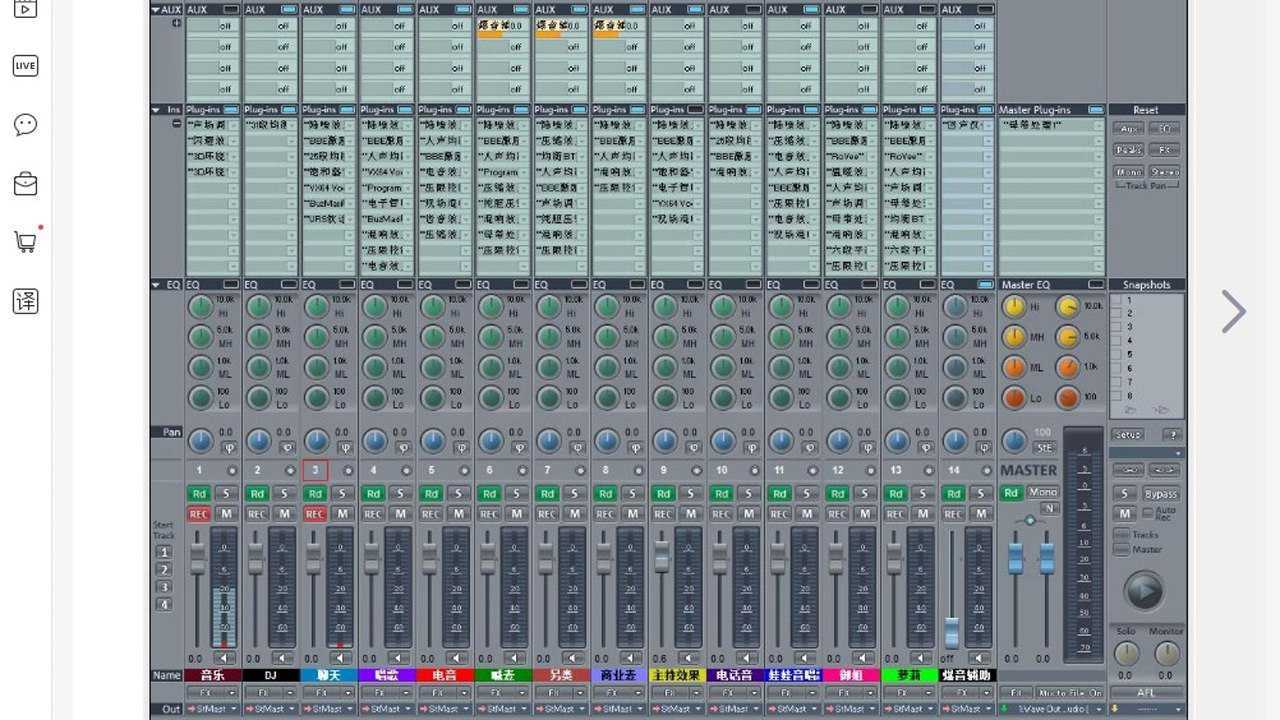Click the Help question-mark icon beside Setup
Viewport: 1280px width, 720px height.
[x=1172, y=434]
